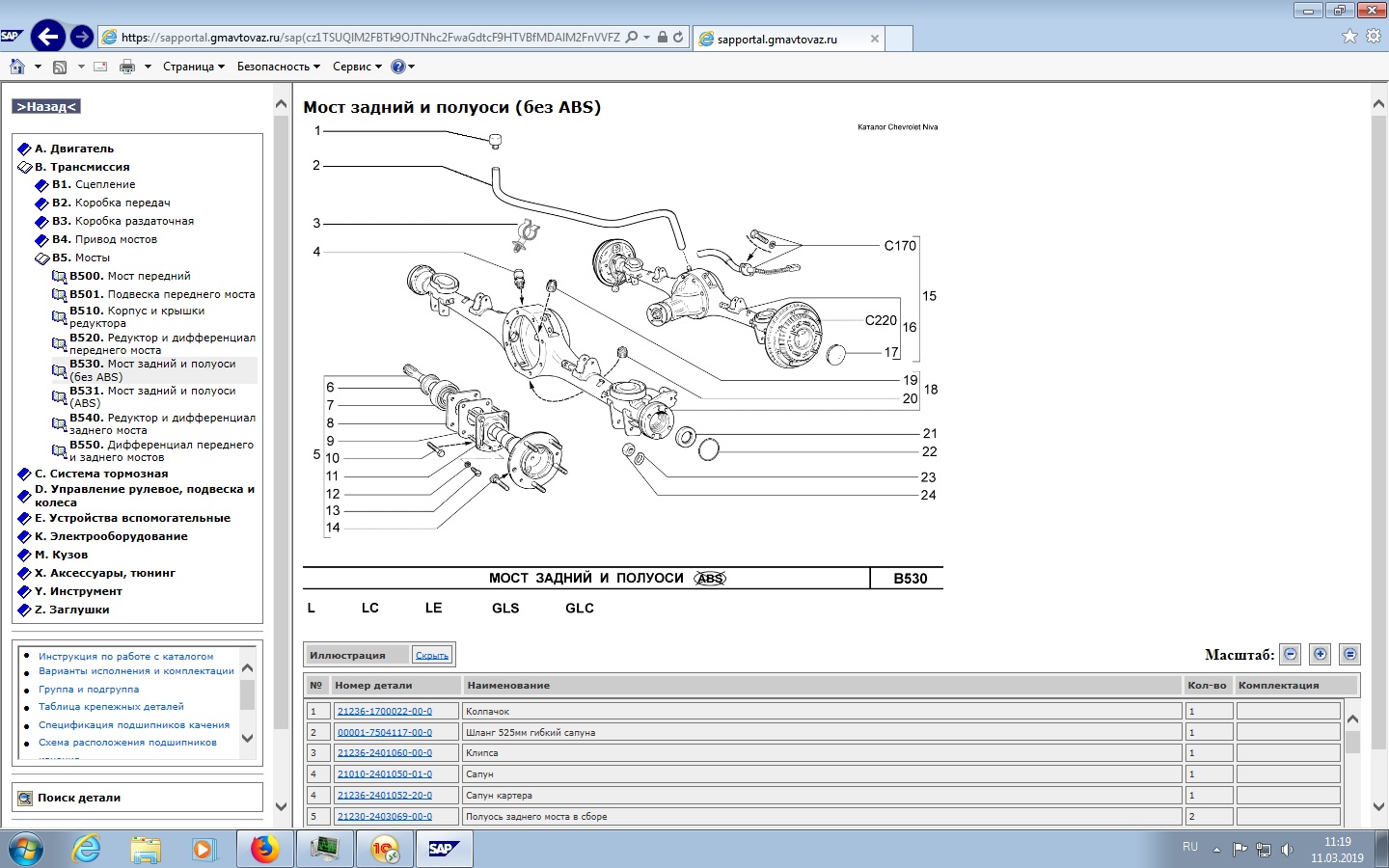This screenshot has width=1389, height=868.
Task: Click the security lock icon in address bar
Action: click(x=663, y=37)
